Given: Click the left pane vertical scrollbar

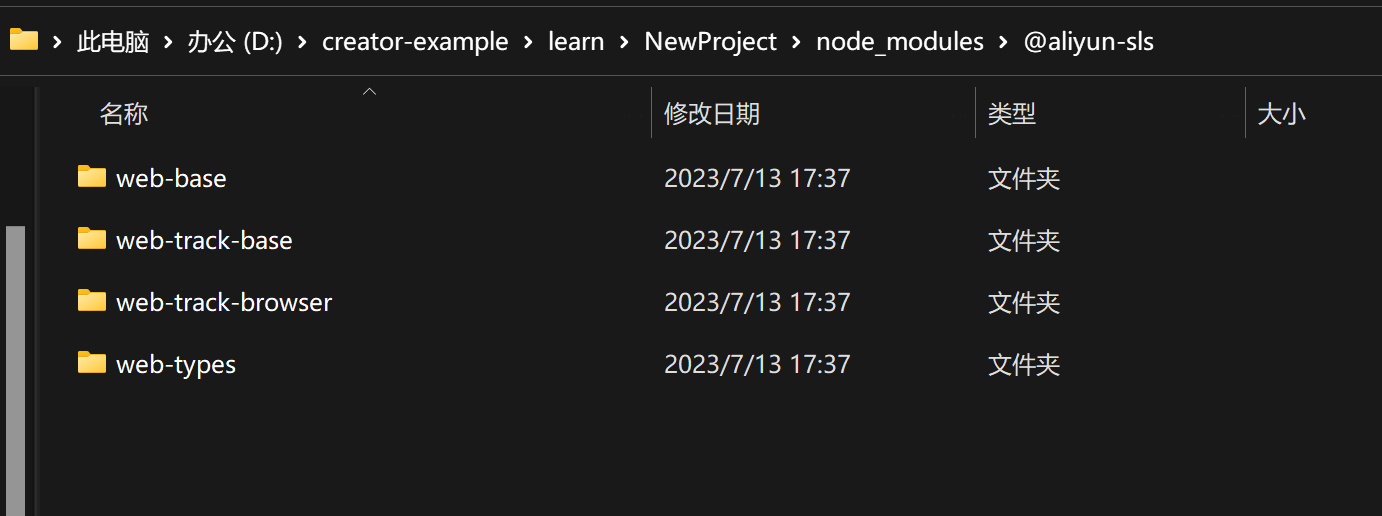Looking at the screenshot, I should click(x=15, y=370).
